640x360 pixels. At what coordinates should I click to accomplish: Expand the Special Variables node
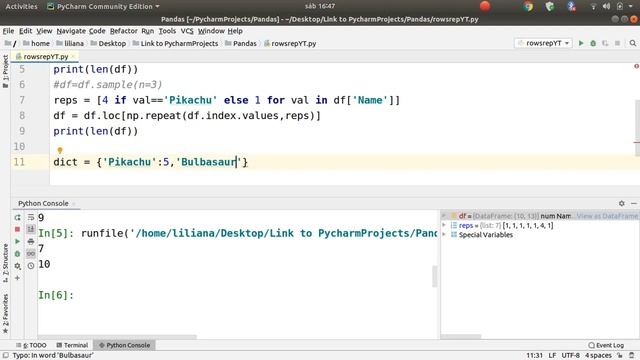(444, 235)
